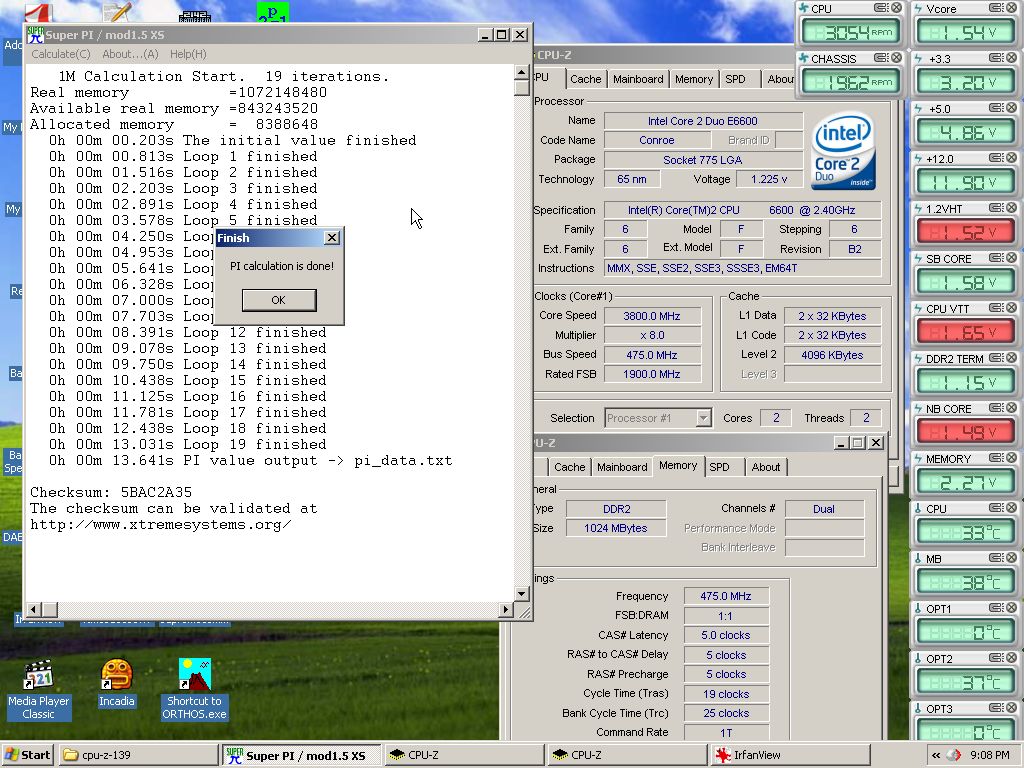
Task: Click the memory Size field 1024 MBytes
Action: [x=616, y=528]
